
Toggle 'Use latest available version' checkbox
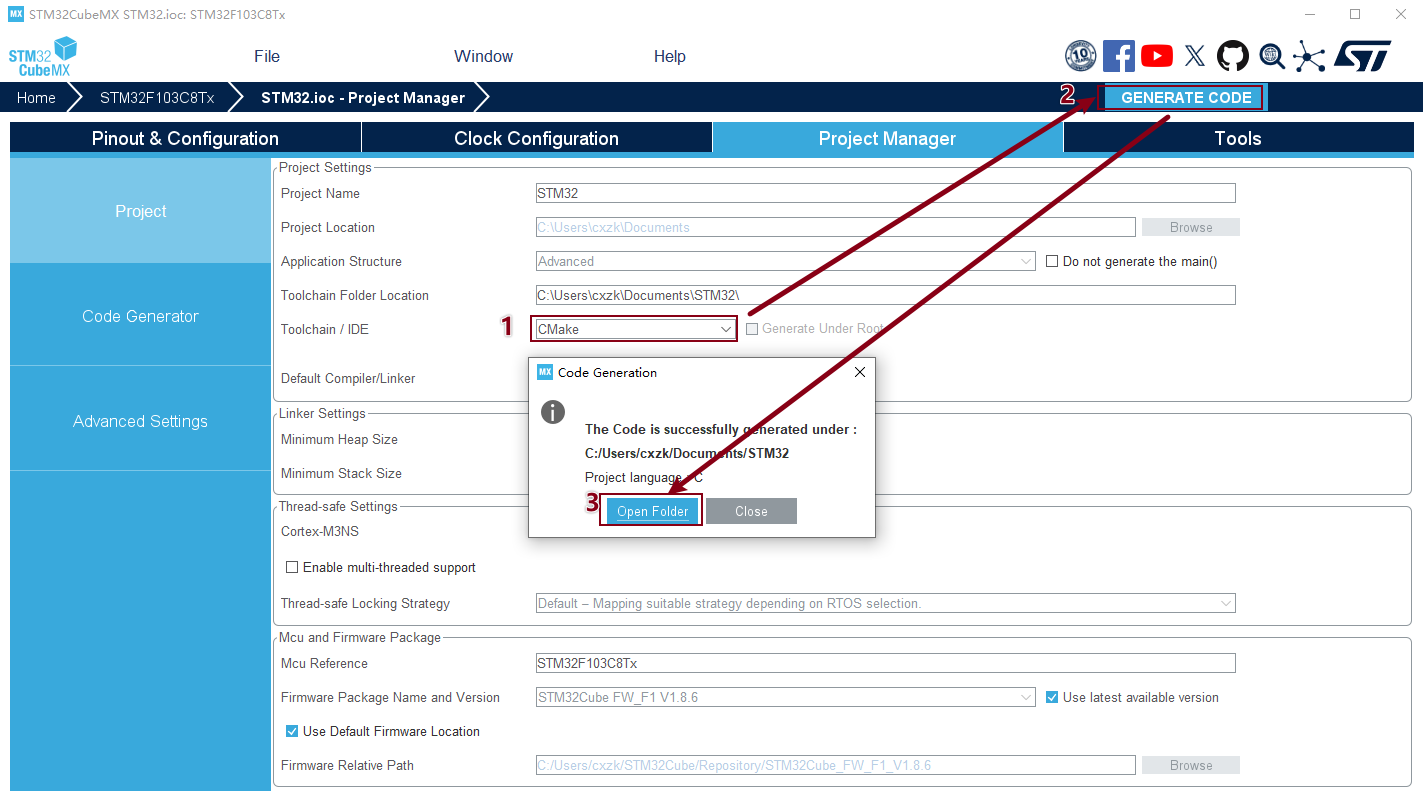click(x=1052, y=697)
